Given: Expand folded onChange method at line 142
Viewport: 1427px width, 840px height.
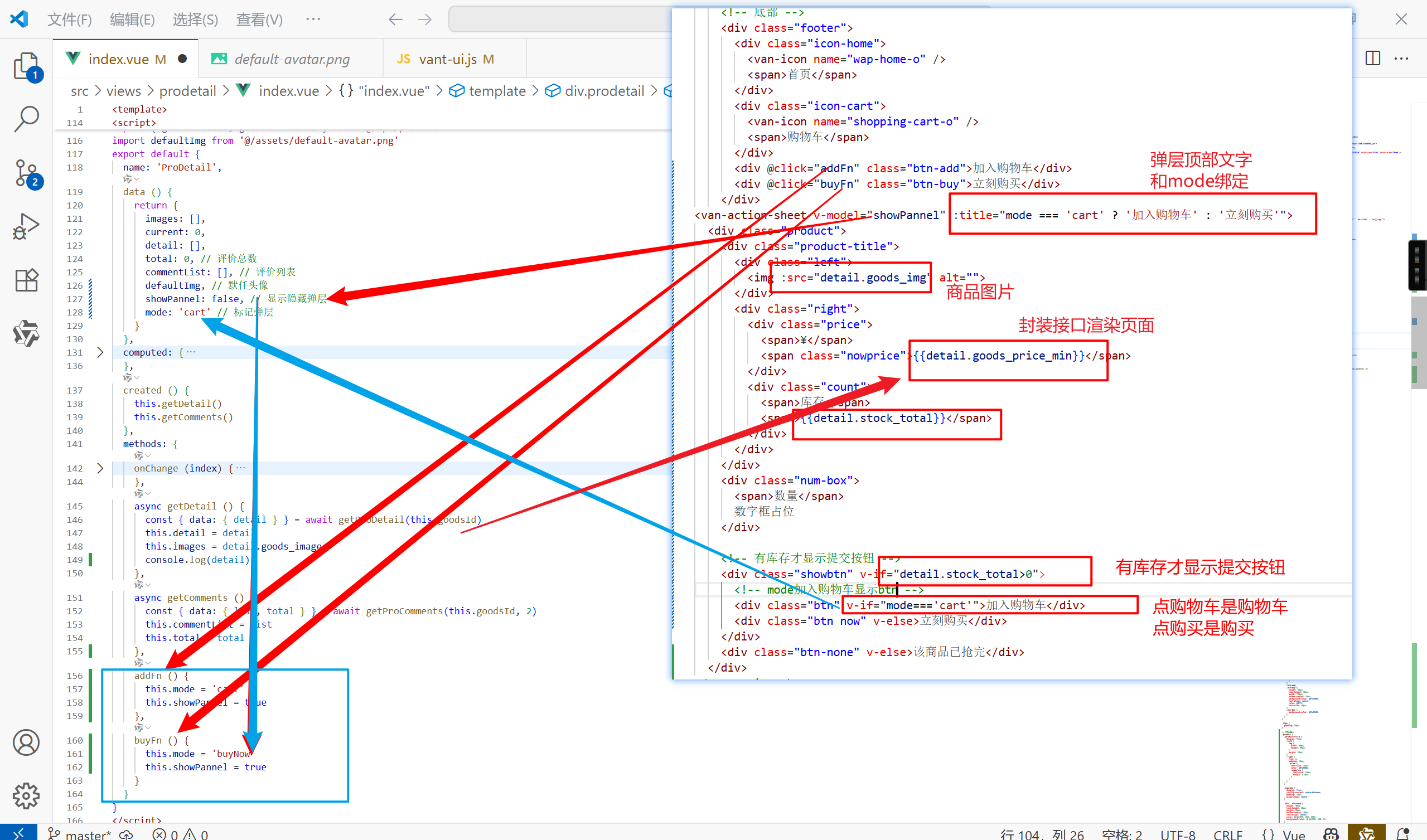Looking at the screenshot, I should (x=100, y=468).
